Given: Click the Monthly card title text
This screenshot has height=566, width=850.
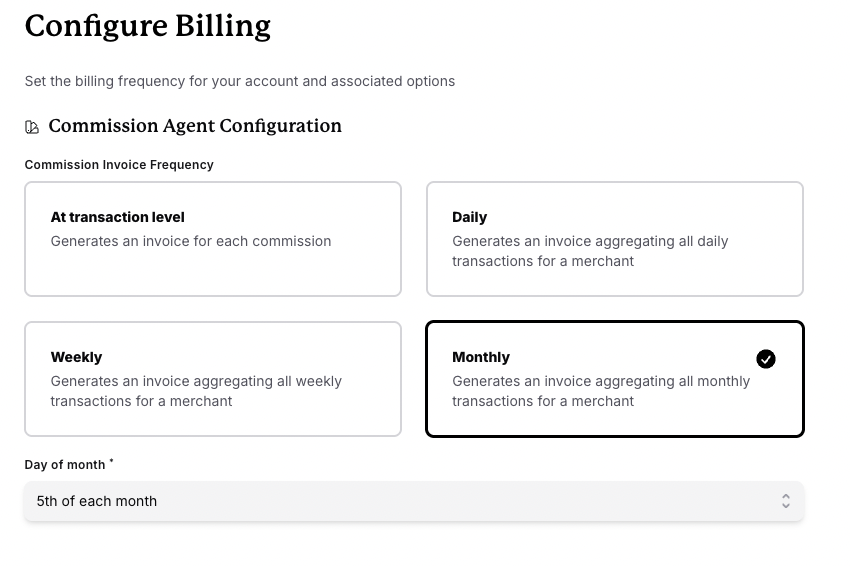Looking at the screenshot, I should click(x=480, y=357).
